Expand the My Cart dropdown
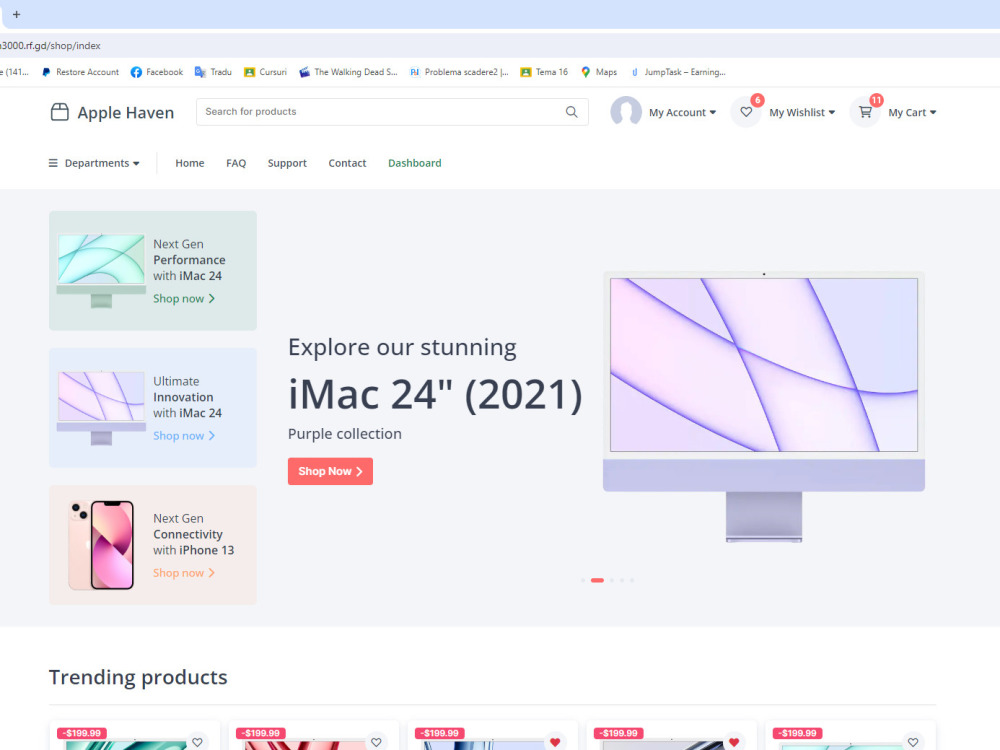1000x750 pixels. pos(934,112)
